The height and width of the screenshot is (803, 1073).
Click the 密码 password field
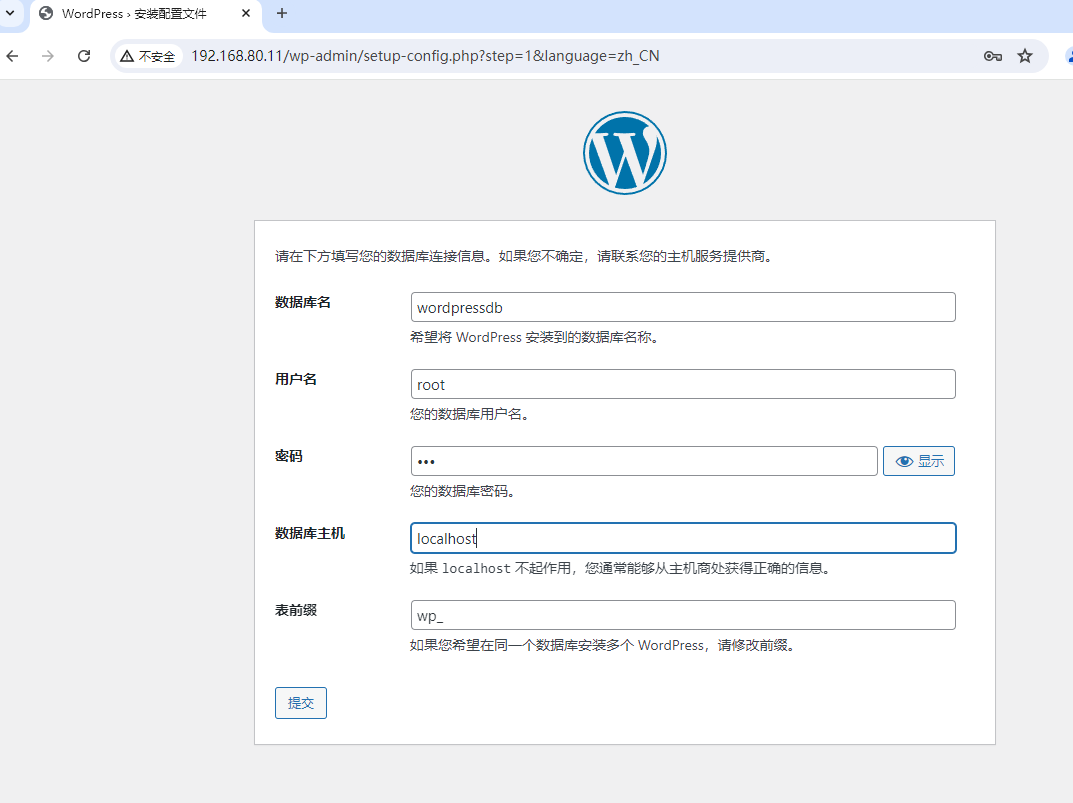point(644,461)
